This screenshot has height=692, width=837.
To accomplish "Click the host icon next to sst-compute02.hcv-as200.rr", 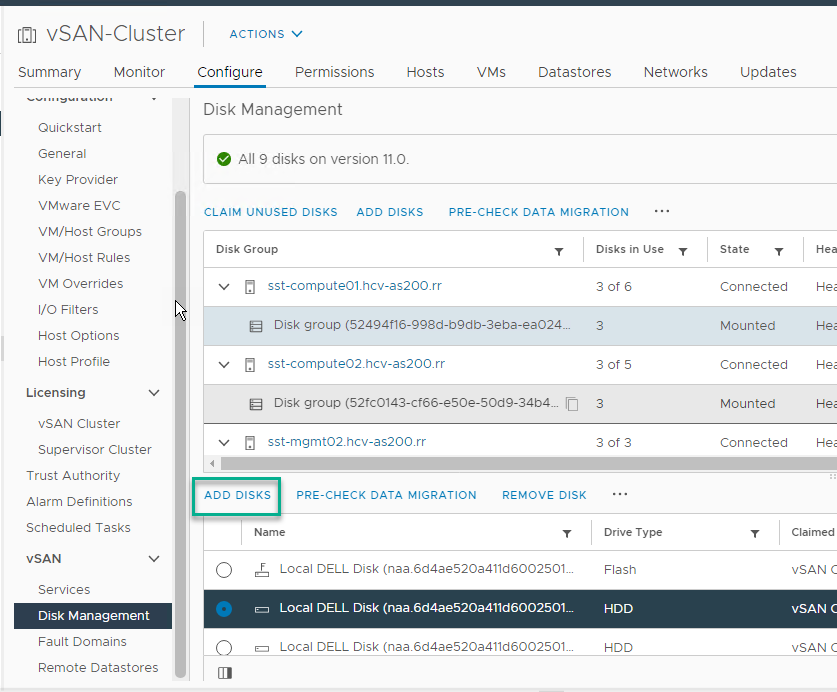I will [x=248, y=364].
